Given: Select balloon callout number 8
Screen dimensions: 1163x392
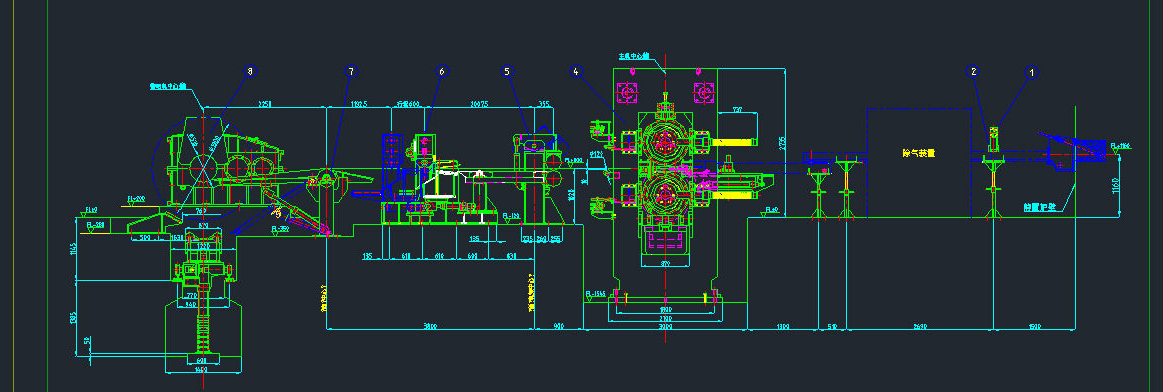Looking at the screenshot, I should [249, 72].
